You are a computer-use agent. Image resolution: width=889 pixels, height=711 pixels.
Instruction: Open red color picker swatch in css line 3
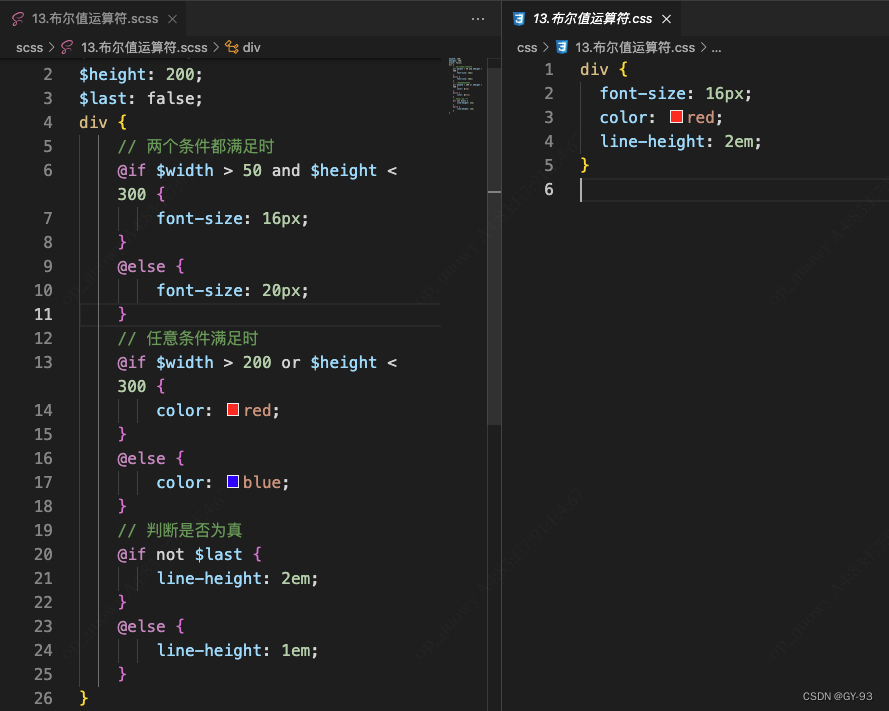point(676,117)
